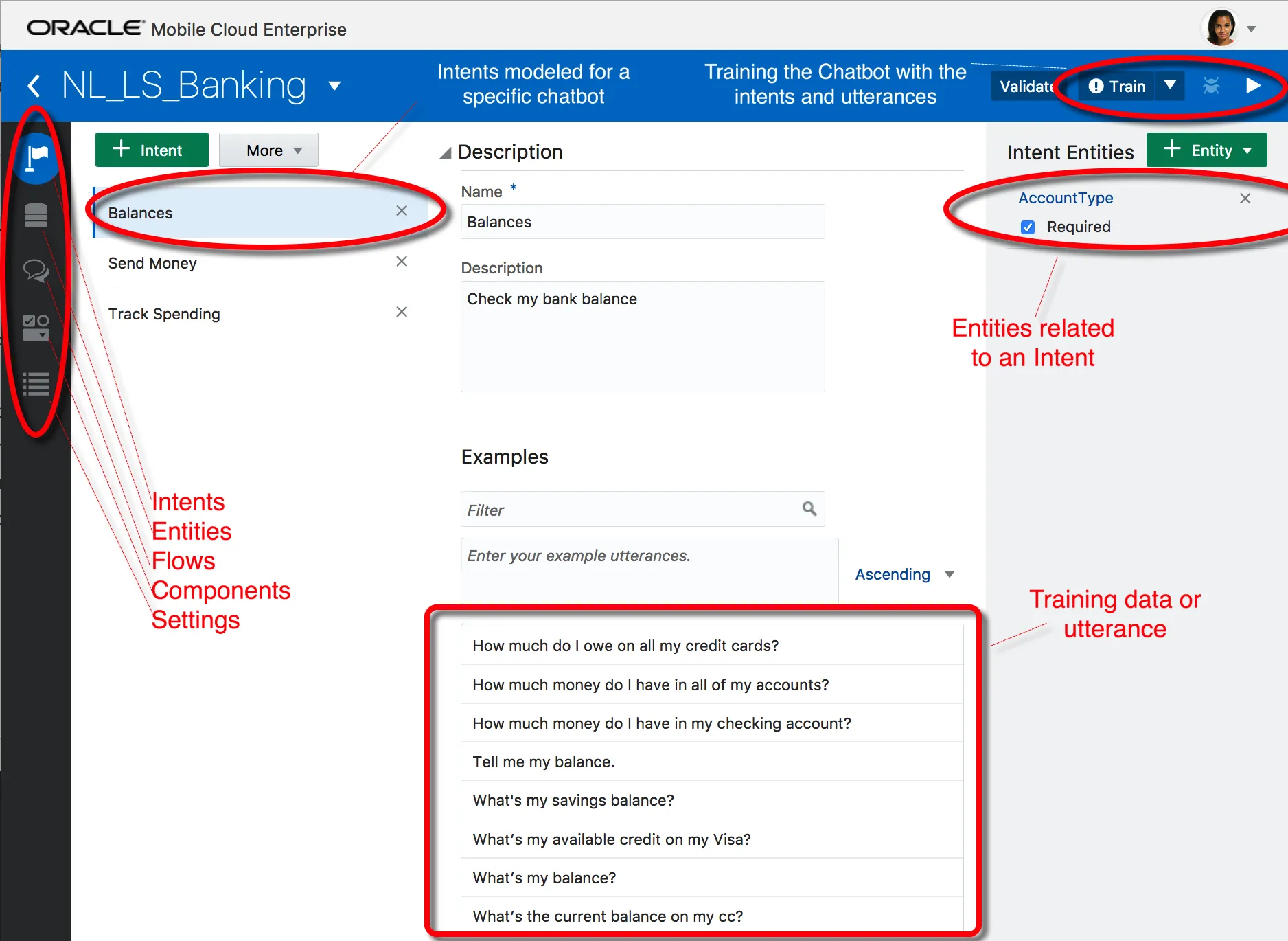The width and height of the screenshot is (1288, 941).
Task: Open the More dropdown menu
Action: coord(268,150)
